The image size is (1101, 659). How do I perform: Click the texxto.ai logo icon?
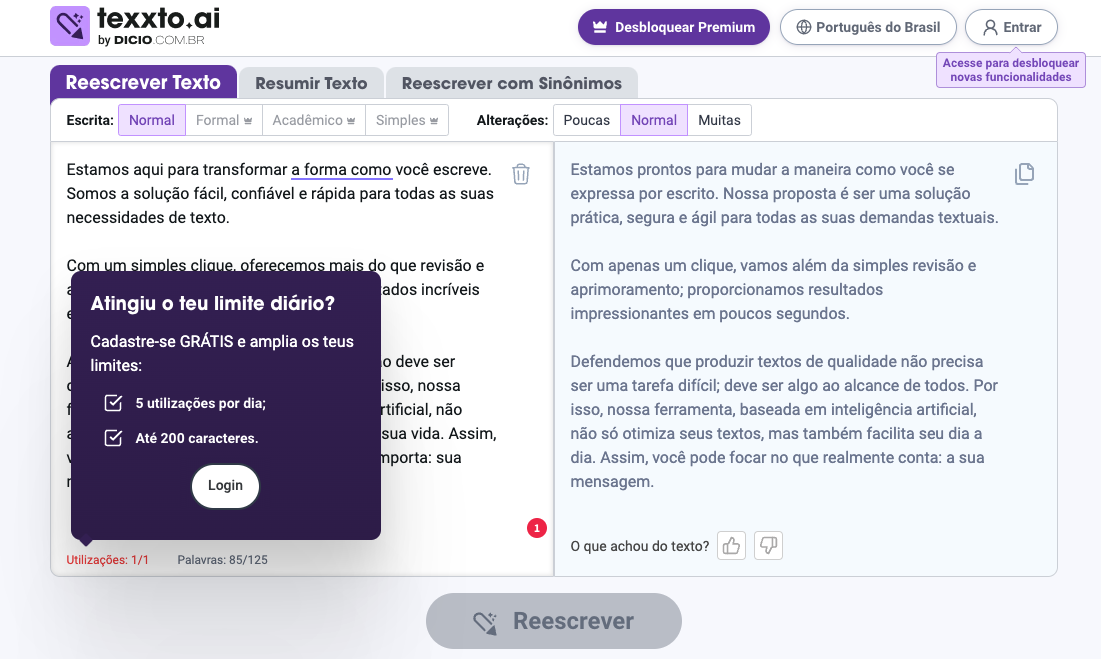click(70, 26)
